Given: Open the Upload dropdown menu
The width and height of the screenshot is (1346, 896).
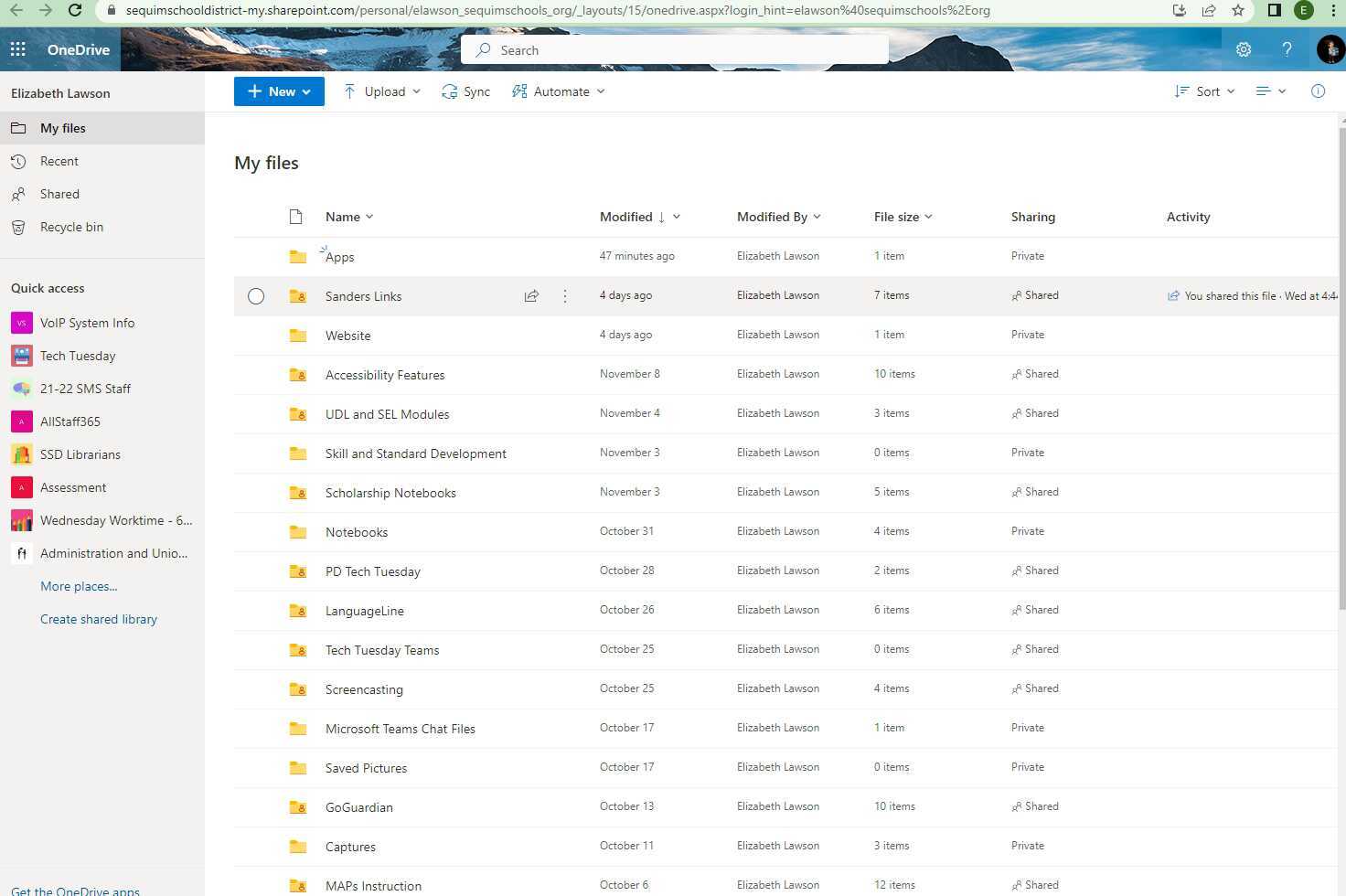Looking at the screenshot, I should point(382,91).
